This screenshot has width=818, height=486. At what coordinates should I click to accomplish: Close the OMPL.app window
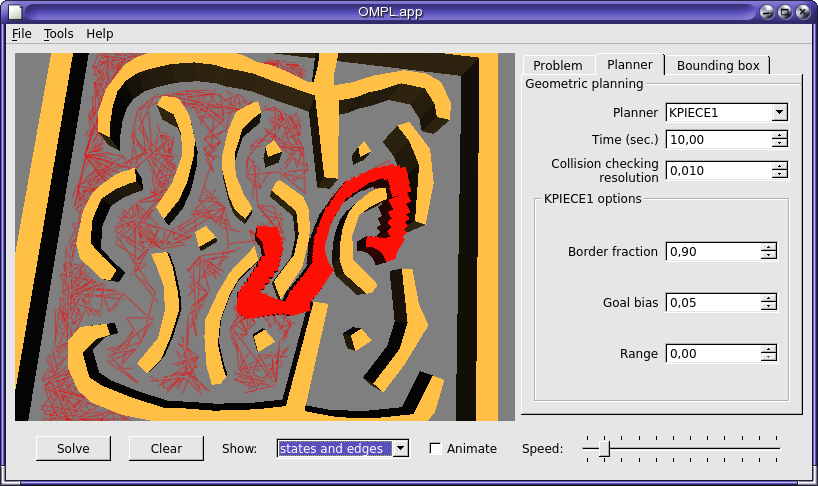click(x=803, y=12)
